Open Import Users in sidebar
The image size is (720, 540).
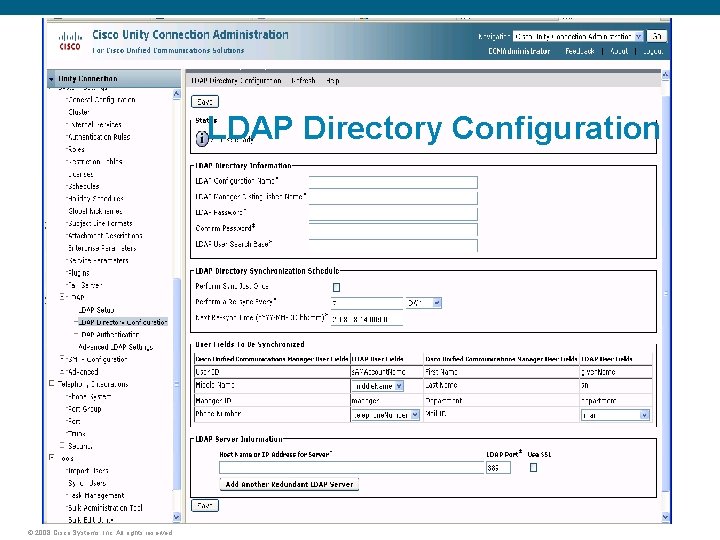click(88, 471)
